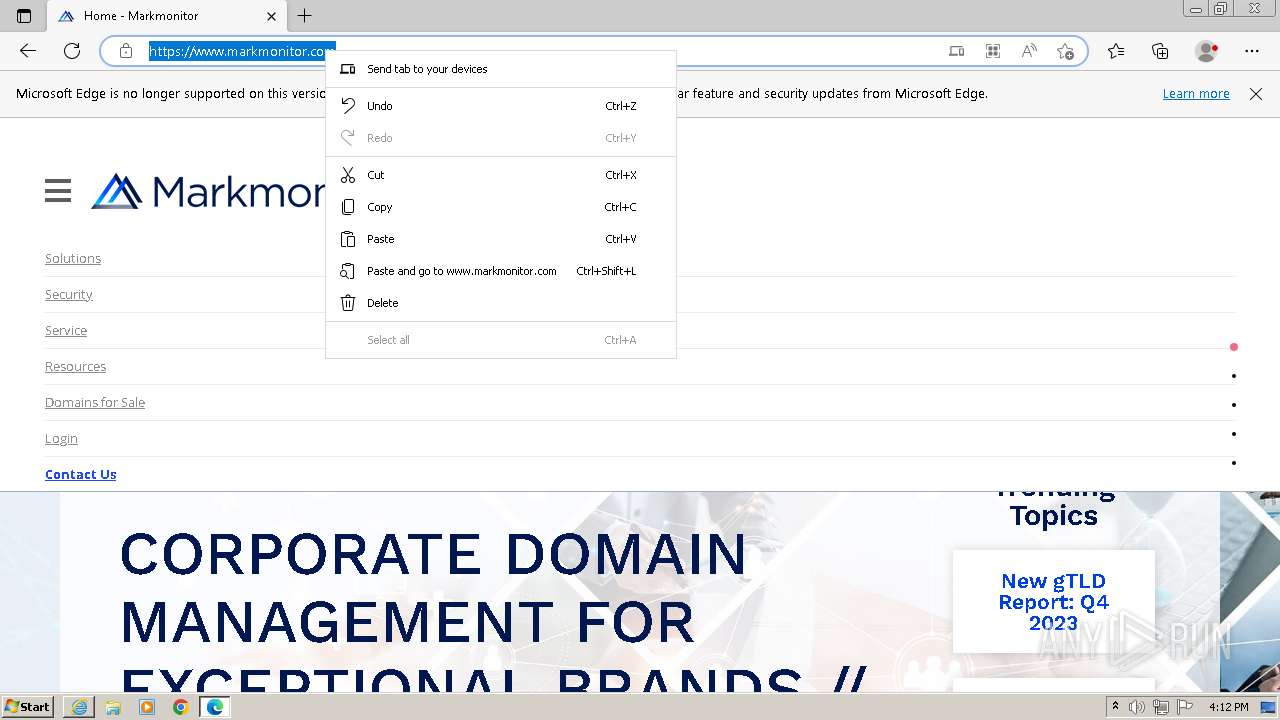Open the user profile avatar

pyautogui.click(x=1207, y=51)
